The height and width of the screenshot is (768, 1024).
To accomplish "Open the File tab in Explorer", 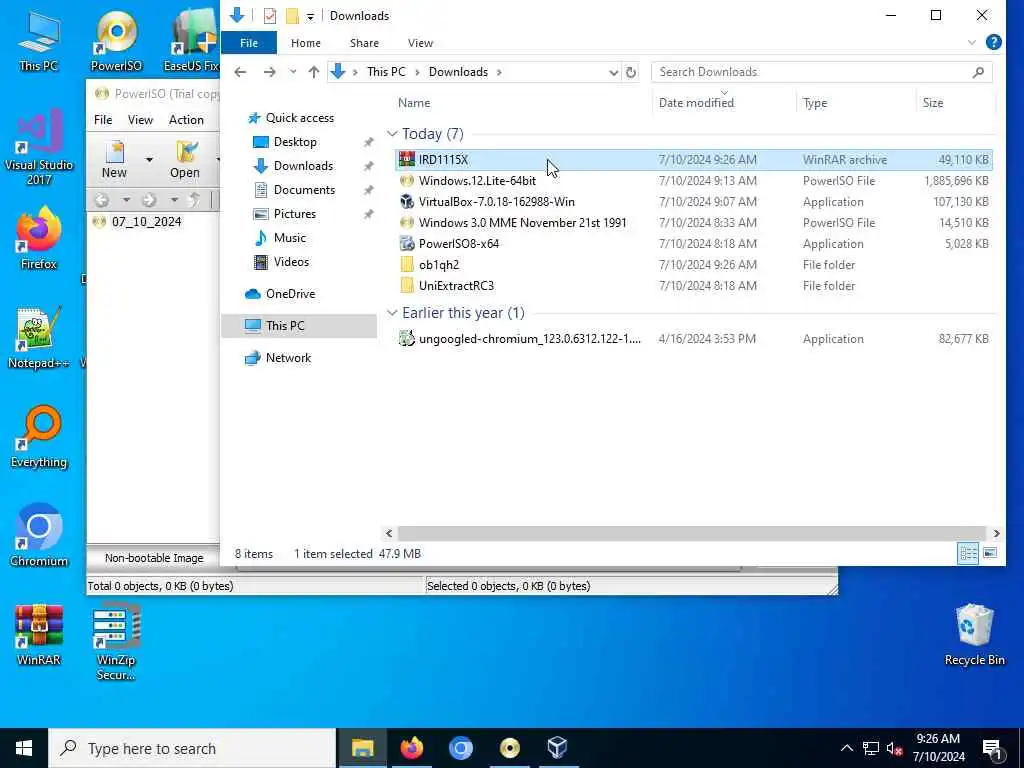I will 249,43.
